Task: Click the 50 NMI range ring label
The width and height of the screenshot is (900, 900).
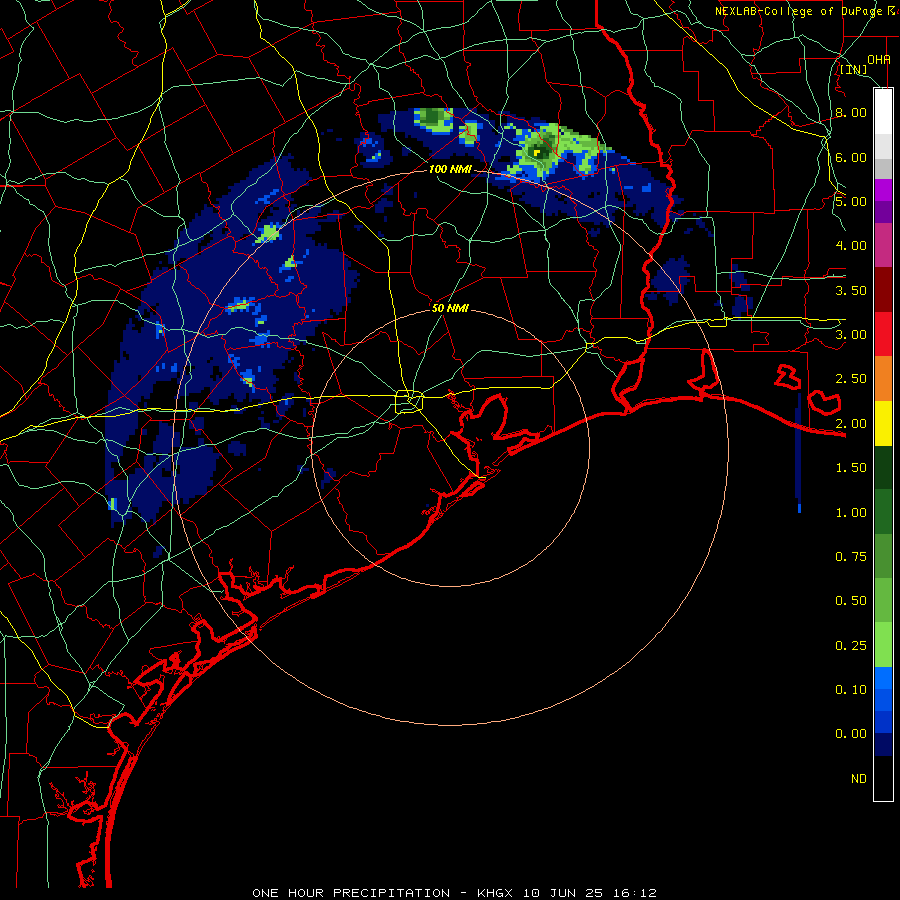Action: click(x=450, y=308)
